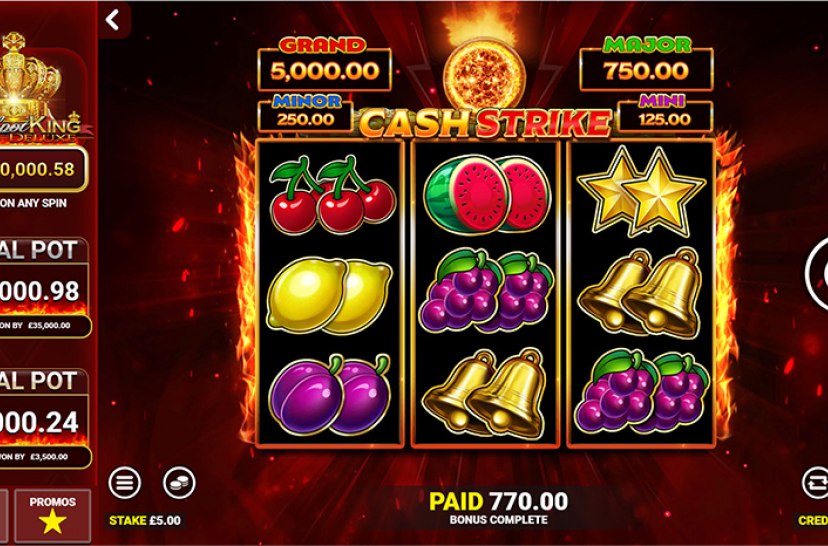This screenshot has width=828, height=546.
Task: Click the Mini 125.00 jackpot box
Action: [x=665, y=113]
